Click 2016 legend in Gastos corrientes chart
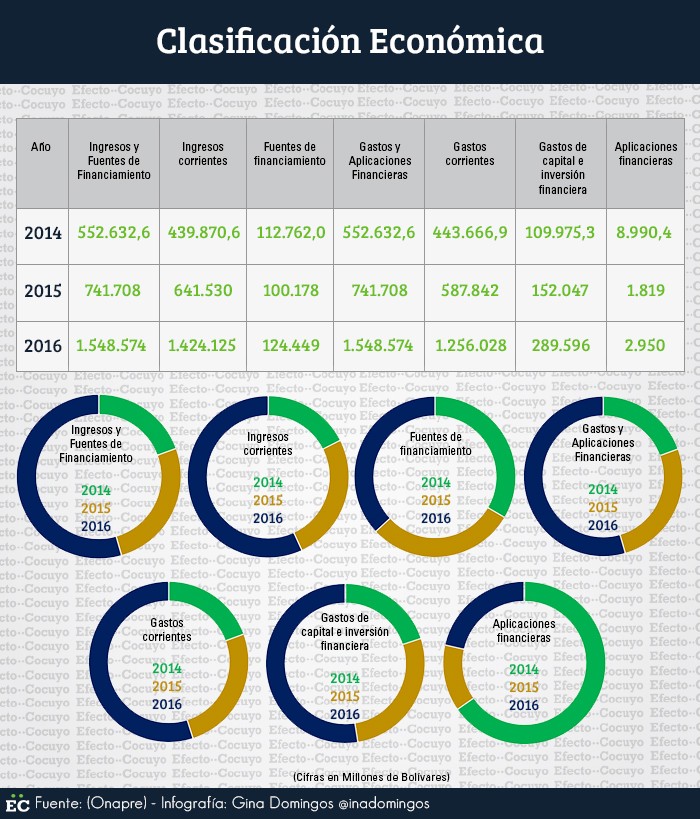 tap(167, 704)
